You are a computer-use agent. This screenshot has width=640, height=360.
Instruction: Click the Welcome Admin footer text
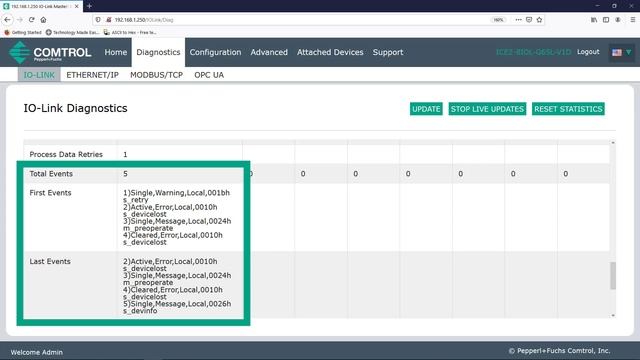pyautogui.click(x=37, y=352)
